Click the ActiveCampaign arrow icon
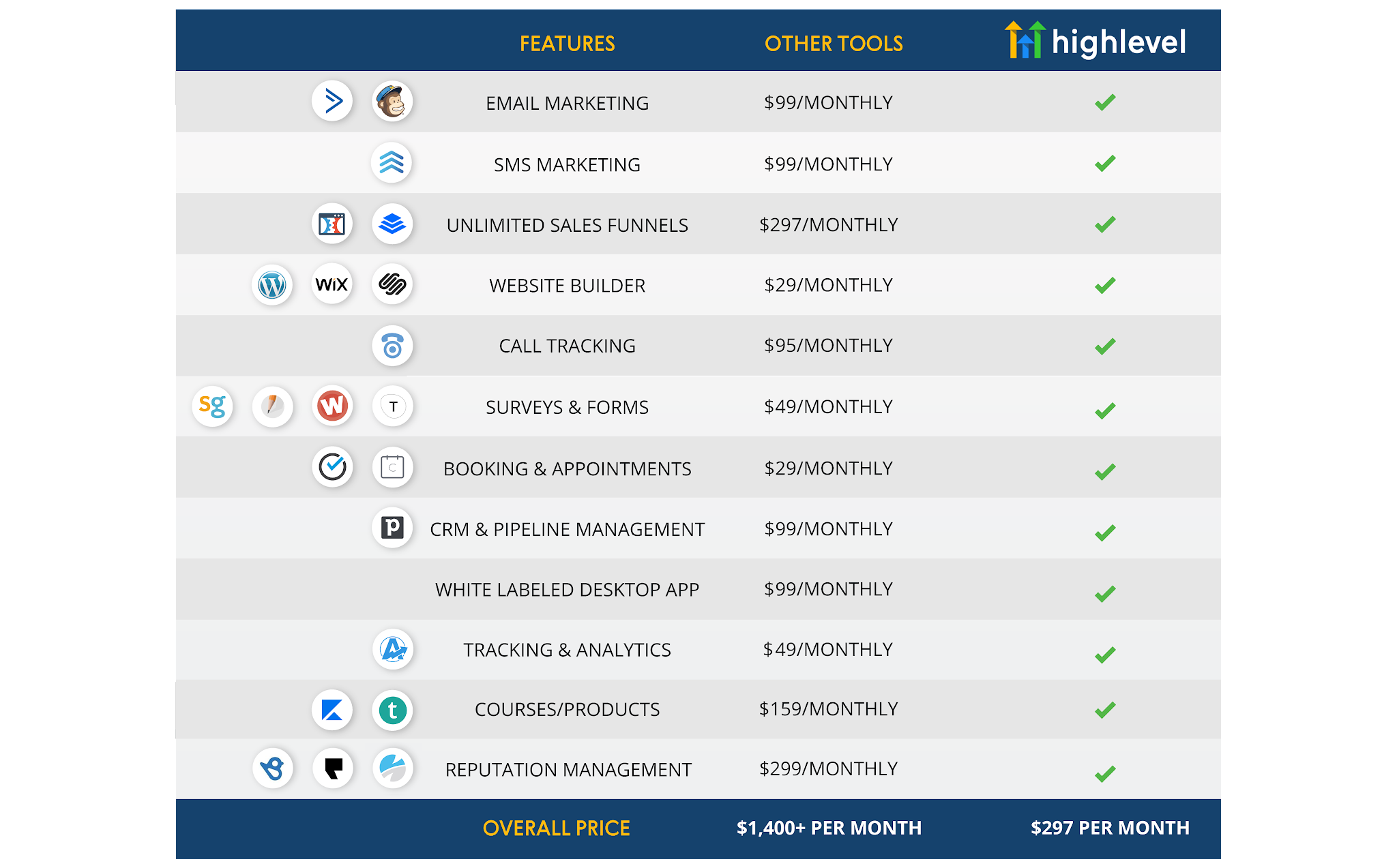This screenshot has width=1397, height=868. pos(332,102)
